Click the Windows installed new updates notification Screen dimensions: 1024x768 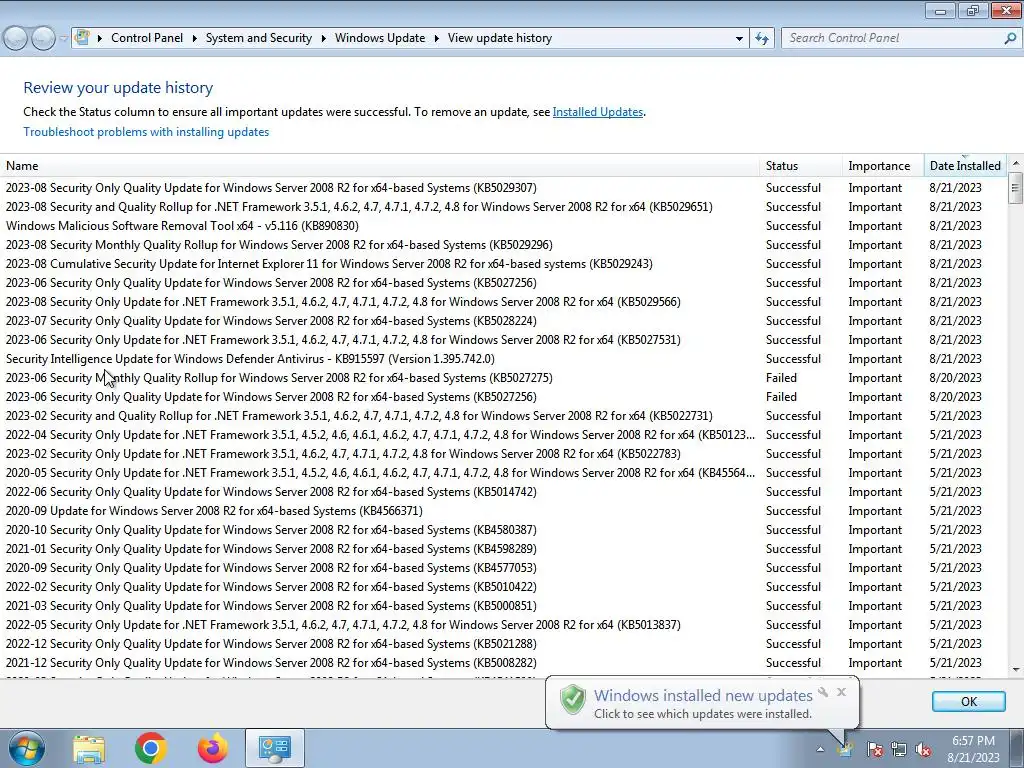(703, 703)
